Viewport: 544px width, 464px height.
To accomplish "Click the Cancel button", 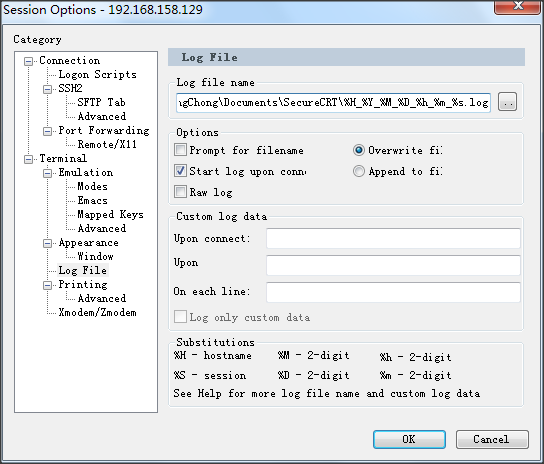I will (x=492, y=439).
